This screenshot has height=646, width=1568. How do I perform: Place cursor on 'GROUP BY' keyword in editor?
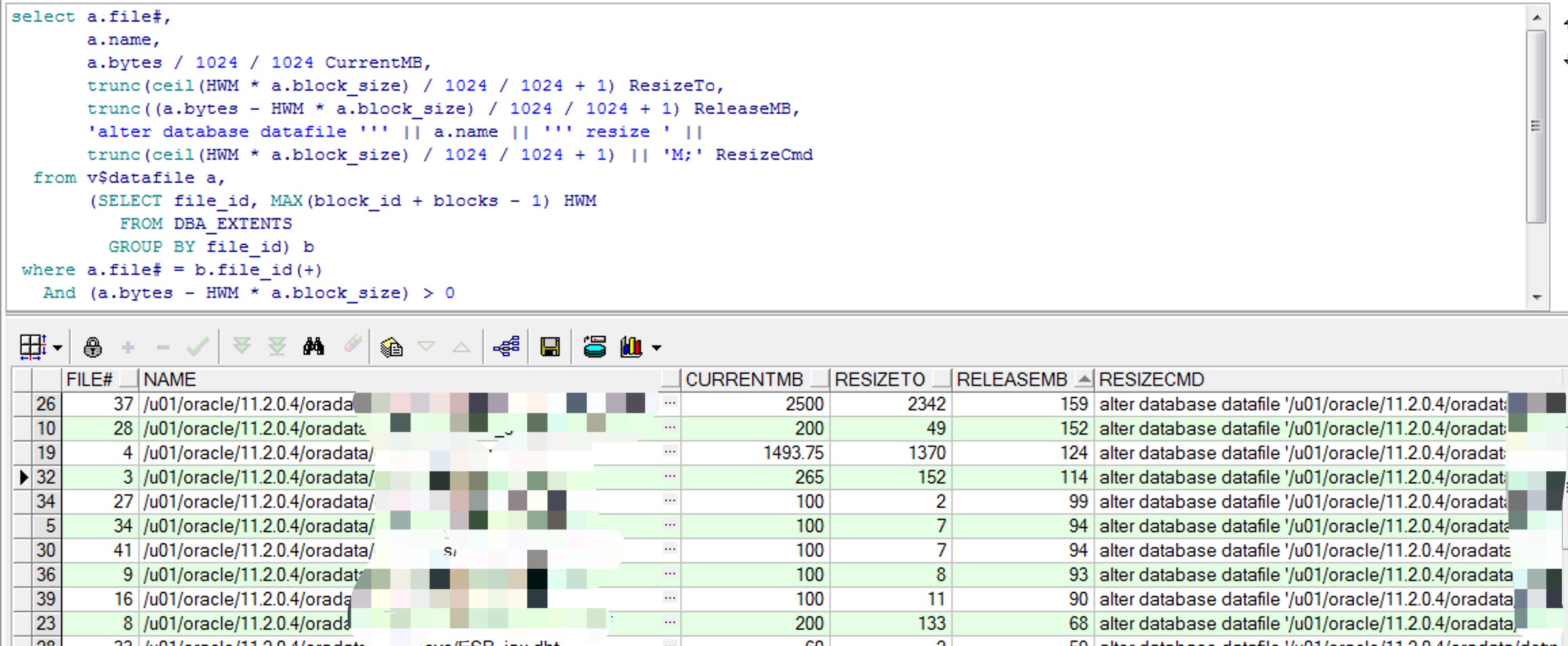pos(151,246)
